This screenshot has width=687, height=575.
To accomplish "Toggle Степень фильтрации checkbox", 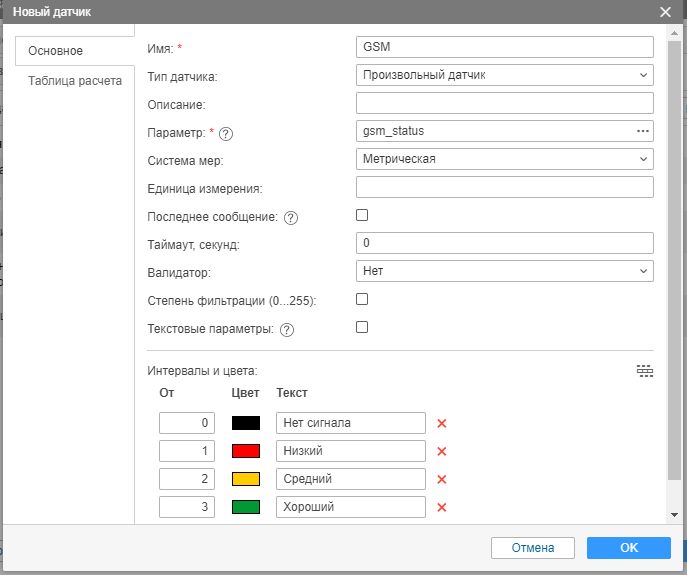I will (x=362, y=299).
